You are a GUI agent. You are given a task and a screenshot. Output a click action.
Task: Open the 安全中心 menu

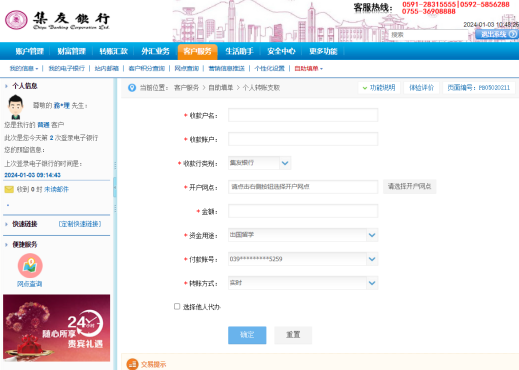click(x=281, y=51)
